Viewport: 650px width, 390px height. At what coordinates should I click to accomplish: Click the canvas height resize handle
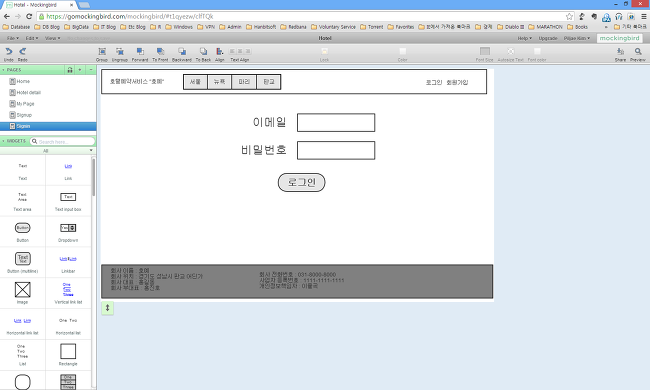click(107, 308)
